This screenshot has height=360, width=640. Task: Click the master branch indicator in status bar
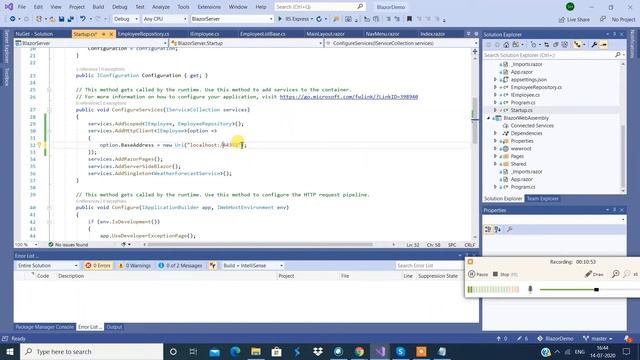(598, 339)
